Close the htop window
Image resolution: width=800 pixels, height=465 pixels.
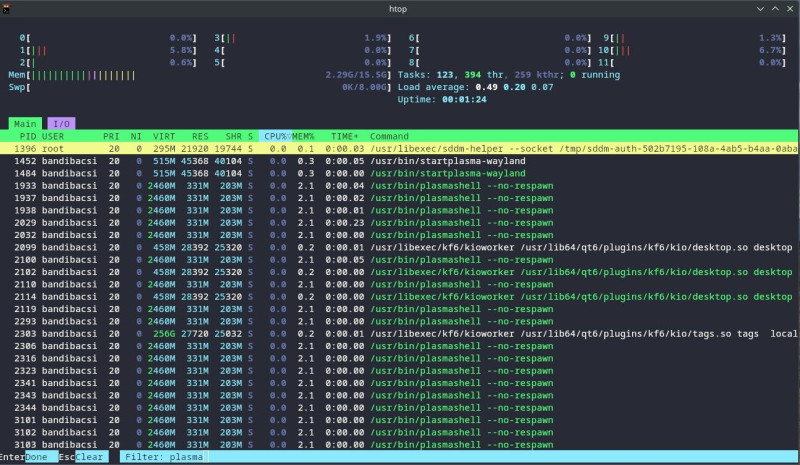coord(790,9)
